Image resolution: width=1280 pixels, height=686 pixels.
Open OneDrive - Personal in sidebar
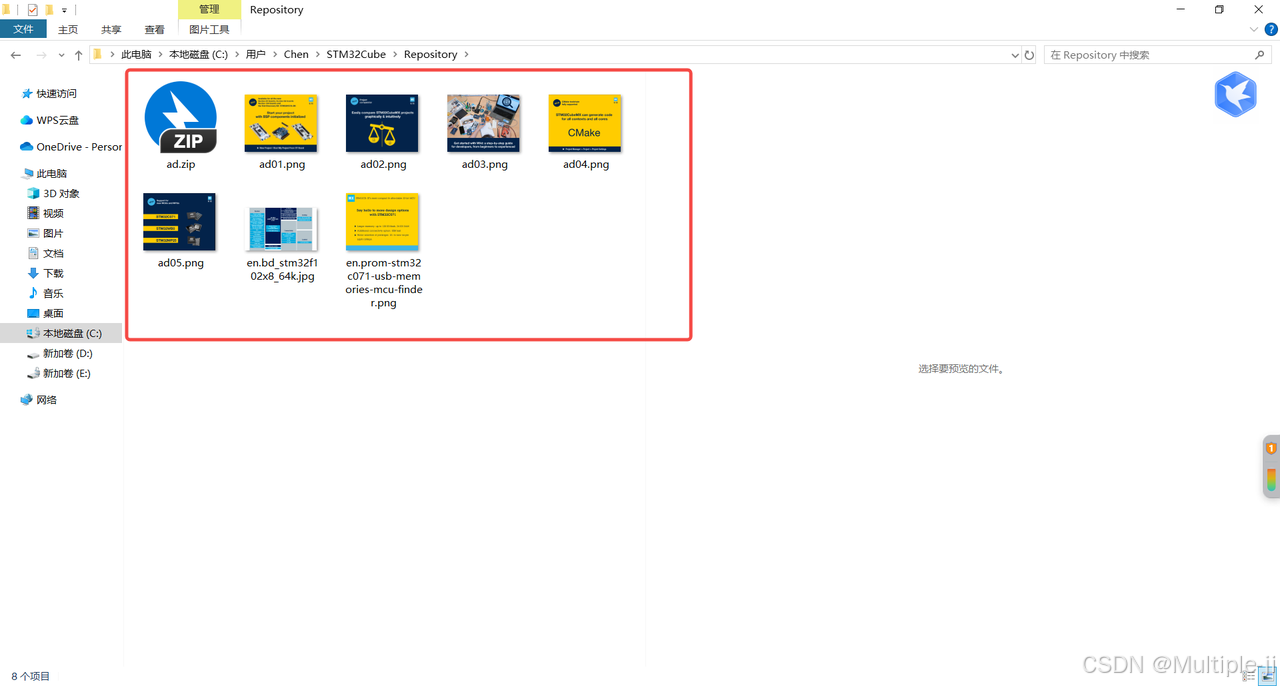(x=70, y=147)
